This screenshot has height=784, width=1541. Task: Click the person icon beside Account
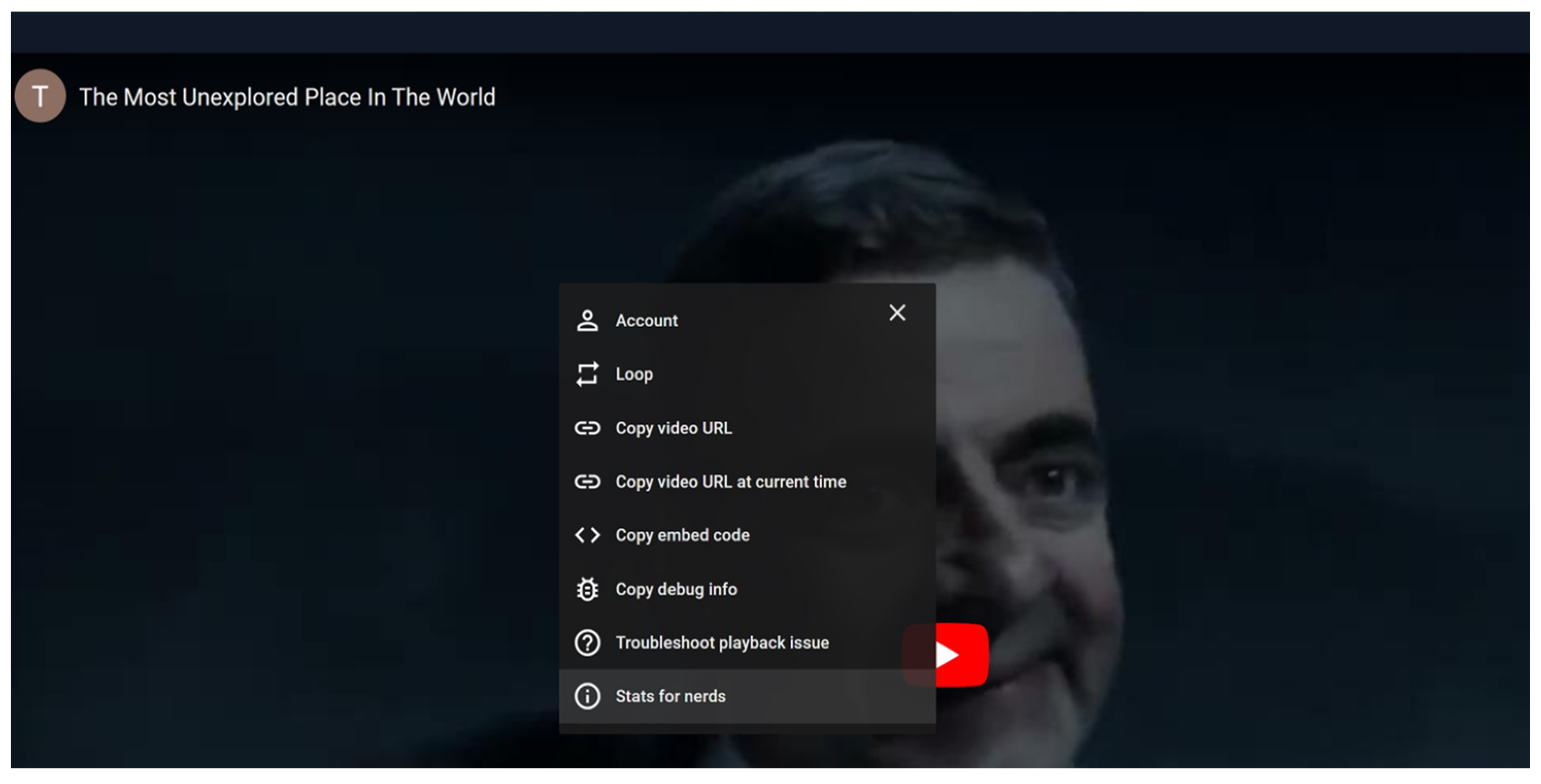[587, 320]
